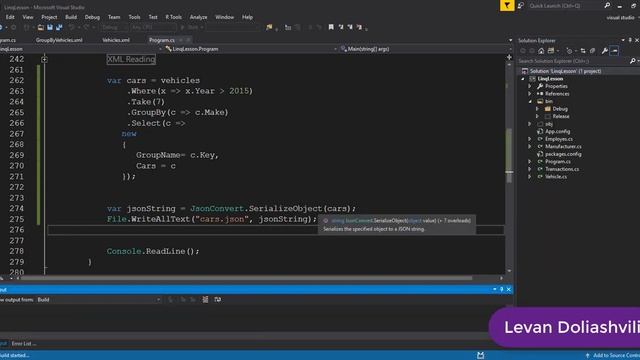Open the Edit menu
640x360 pixels.
(x=10, y=17)
